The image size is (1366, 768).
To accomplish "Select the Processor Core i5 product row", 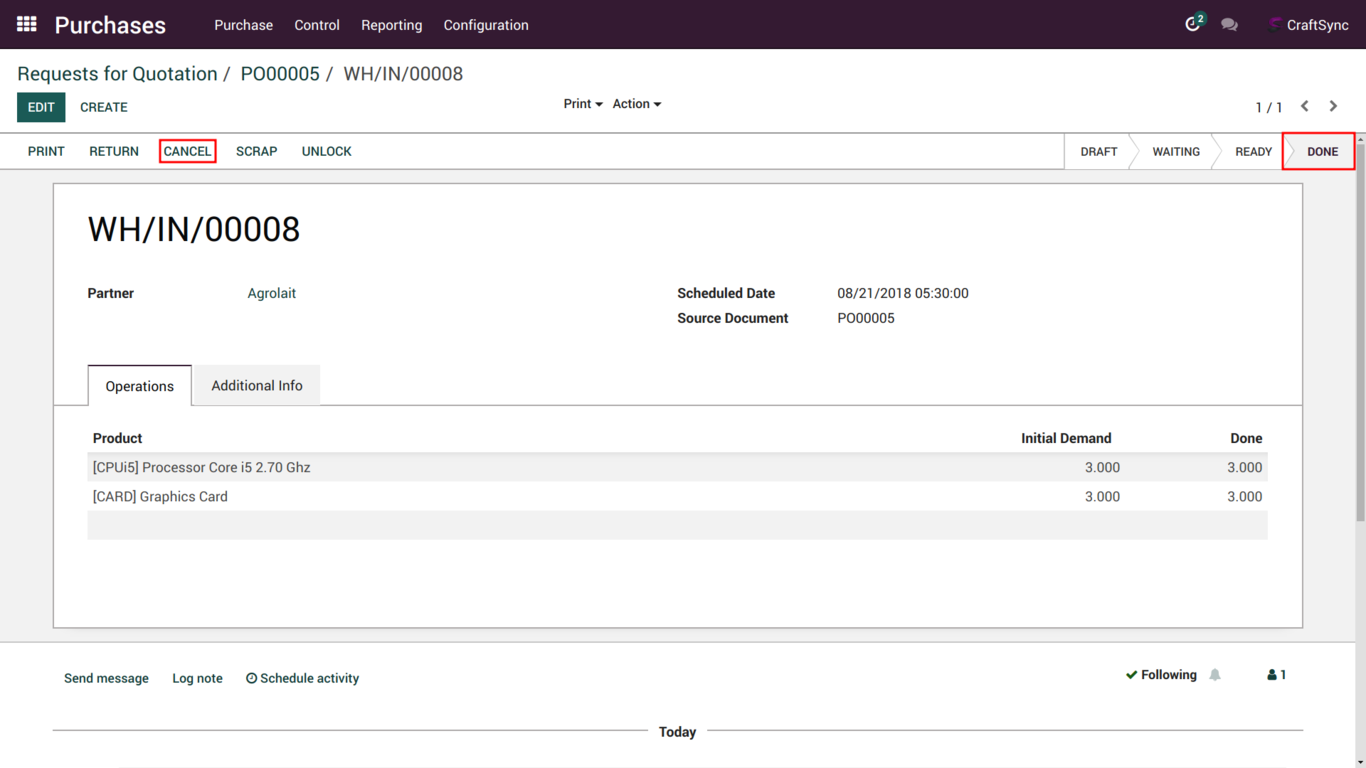I will click(201, 467).
